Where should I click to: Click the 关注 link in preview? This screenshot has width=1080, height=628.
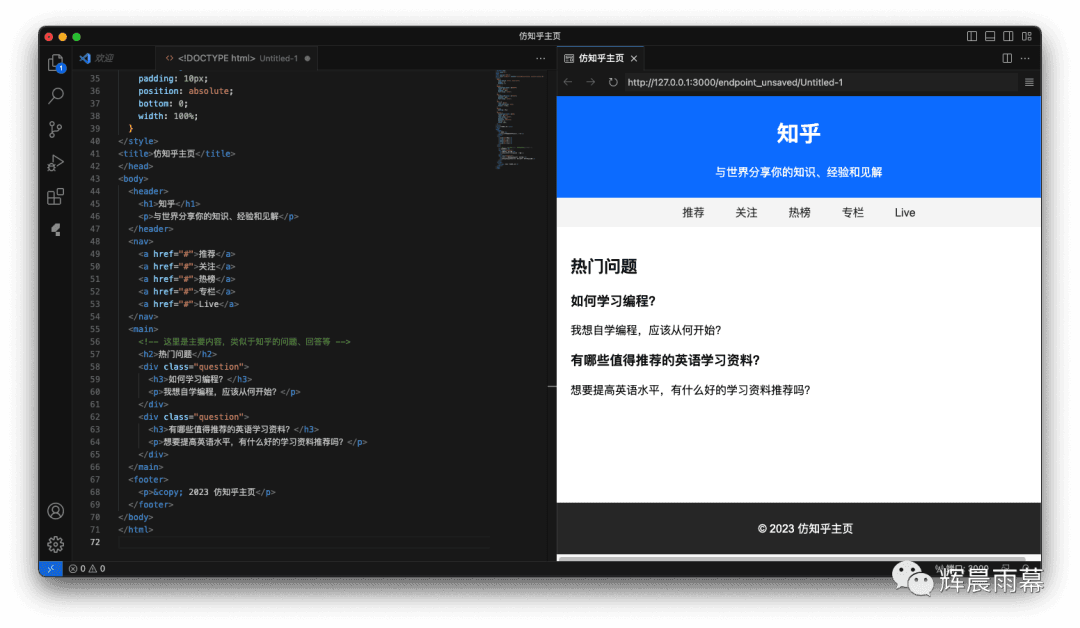click(746, 213)
